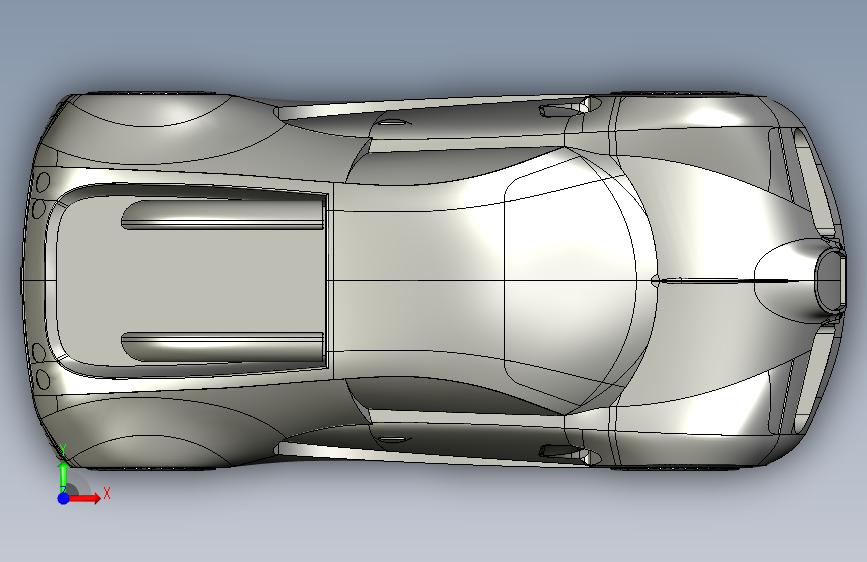Click the blue Z axis ball of the triad
Image resolution: width=867 pixels, height=562 pixels.
tap(63, 498)
